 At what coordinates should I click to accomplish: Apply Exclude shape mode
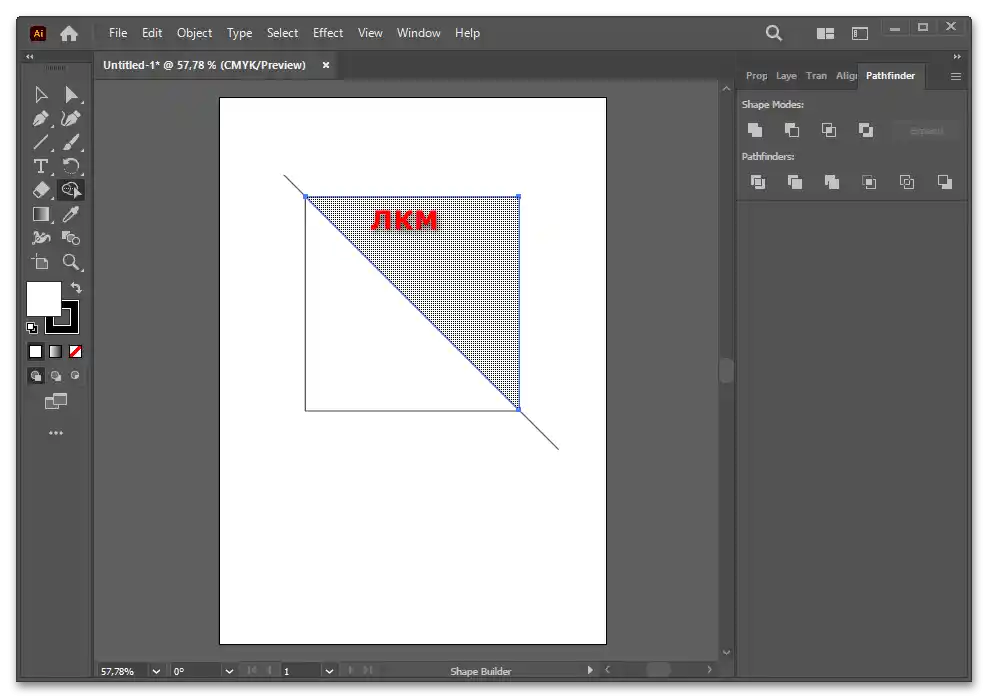tap(866, 130)
